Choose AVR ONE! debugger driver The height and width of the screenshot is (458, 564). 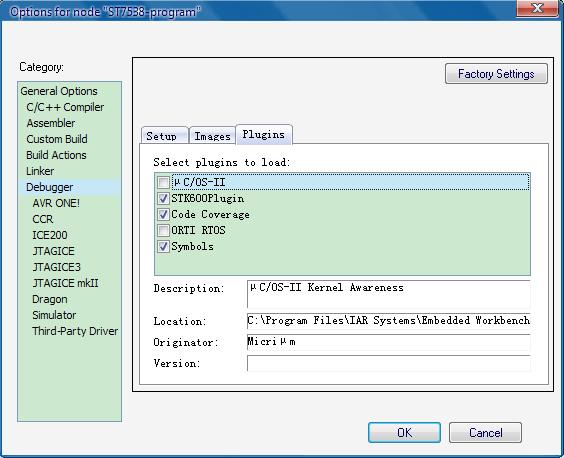click(56, 203)
